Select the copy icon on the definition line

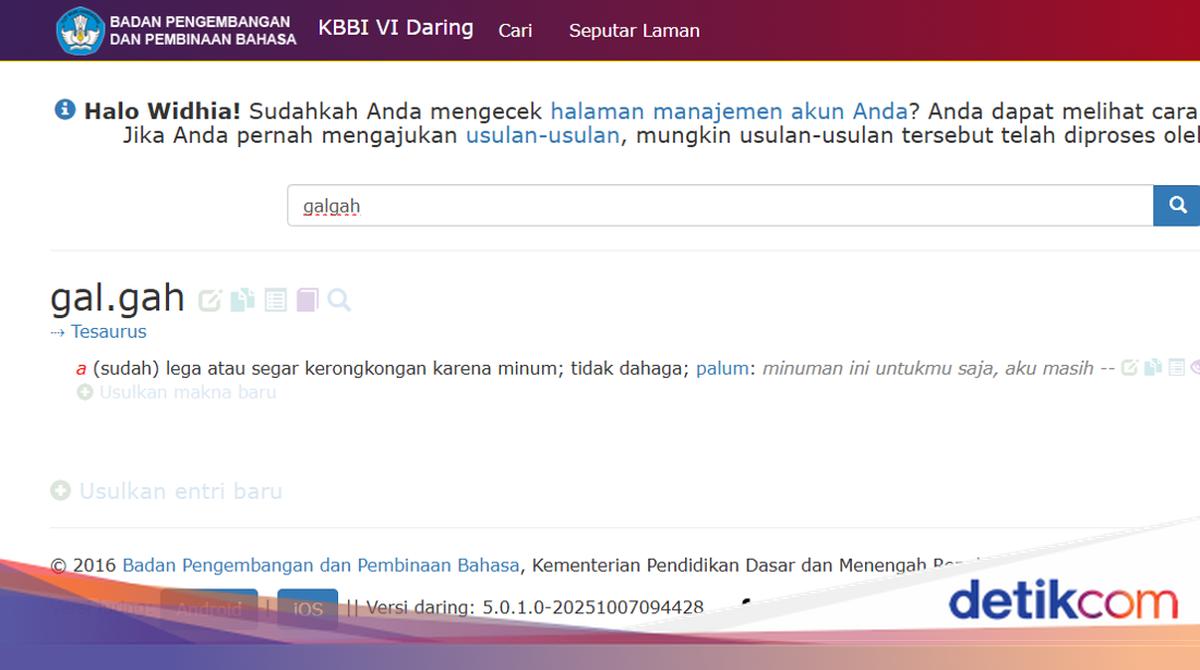point(1152,368)
